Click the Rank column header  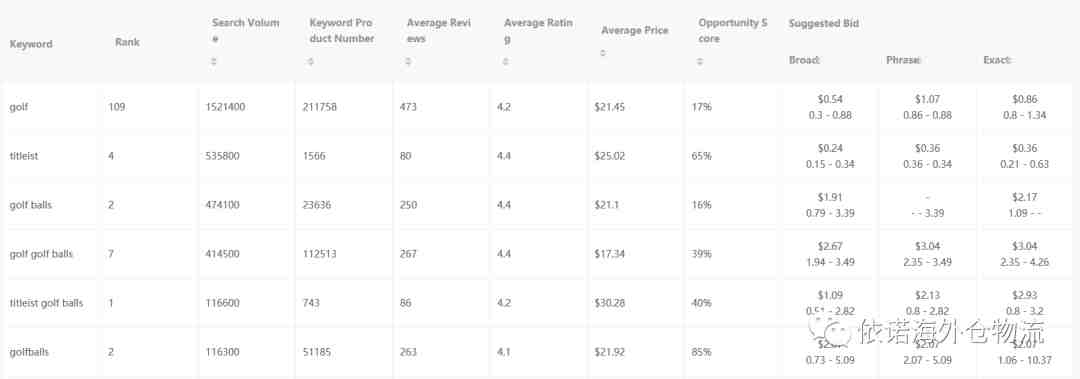(x=127, y=42)
